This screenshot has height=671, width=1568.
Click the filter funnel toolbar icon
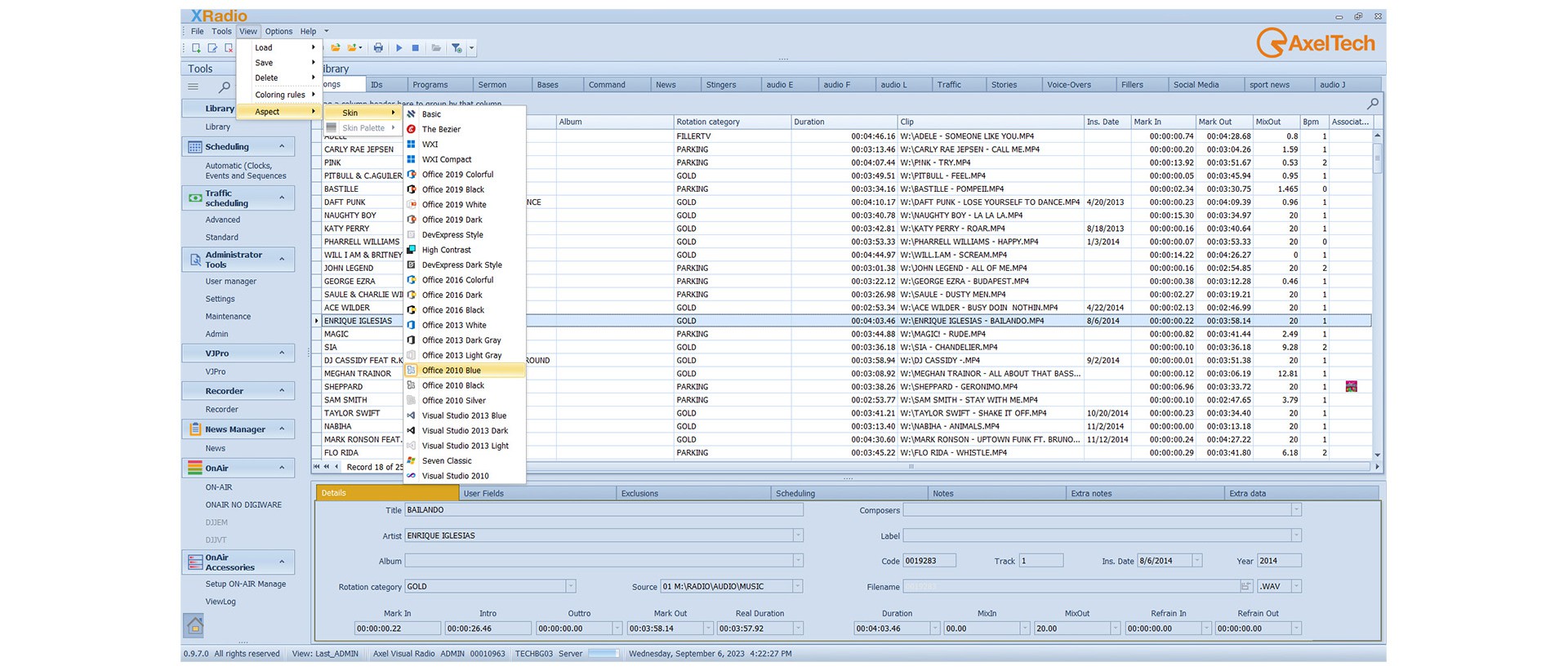[457, 48]
